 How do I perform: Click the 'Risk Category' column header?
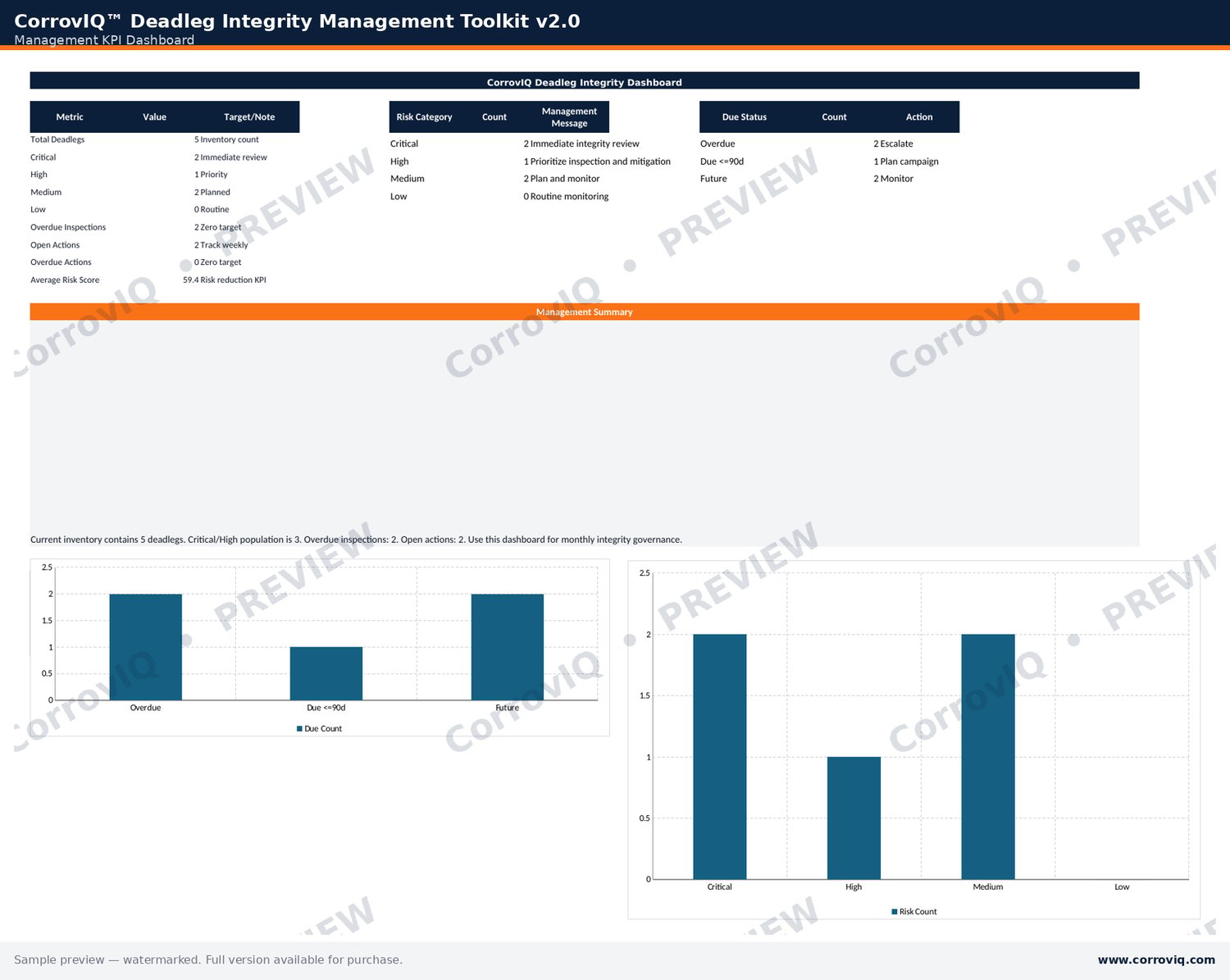pyautogui.click(x=424, y=116)
